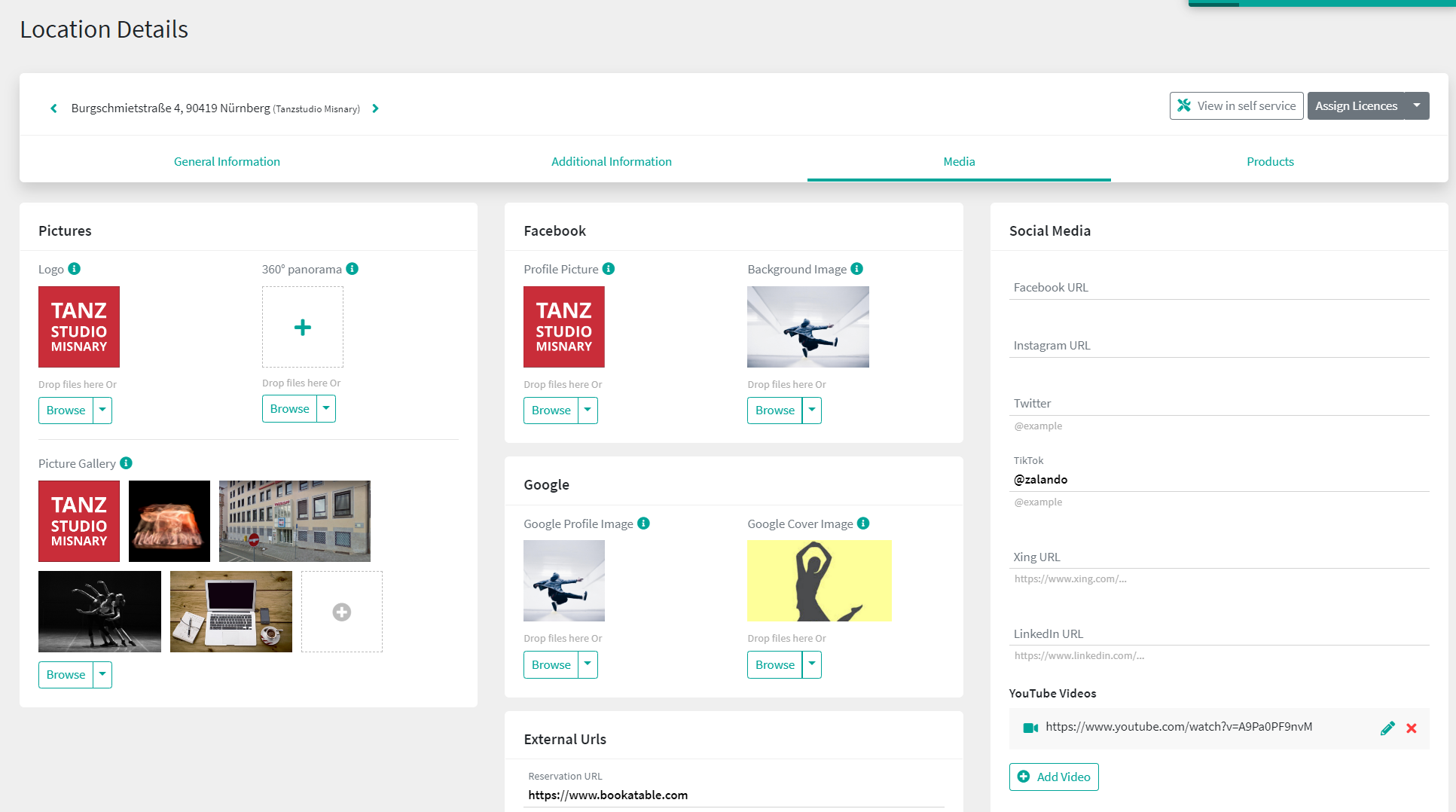Click the Facebook URL input field
Viewport: 1456px width, 812px height.
(x=1219, y=288)
